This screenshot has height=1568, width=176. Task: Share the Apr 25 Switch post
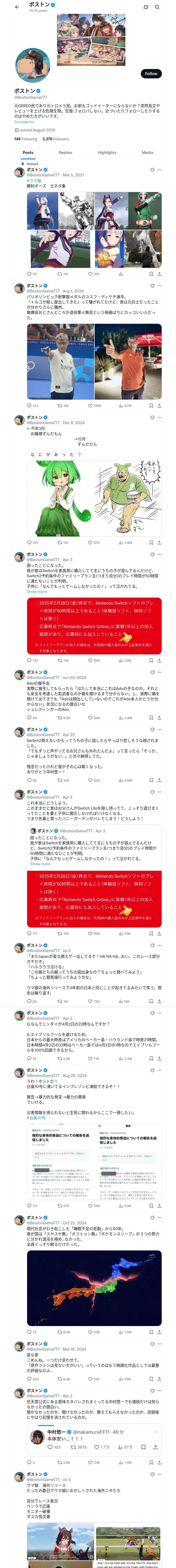click(159, 780)
